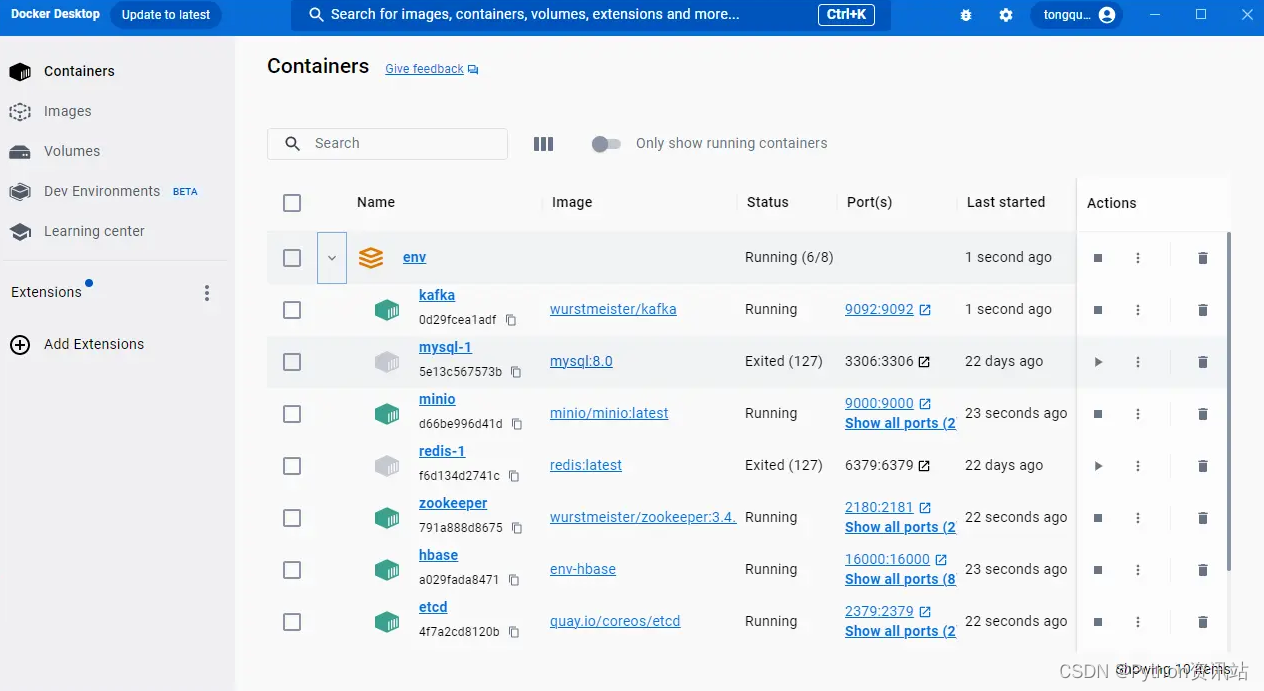Click the Update to latest button
The height and width of the screenshot is (691, 1264).
pos(166,15)
